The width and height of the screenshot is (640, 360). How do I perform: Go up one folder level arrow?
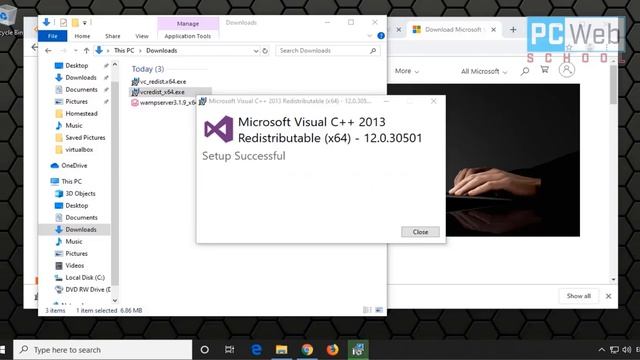(x=86, y=51)
